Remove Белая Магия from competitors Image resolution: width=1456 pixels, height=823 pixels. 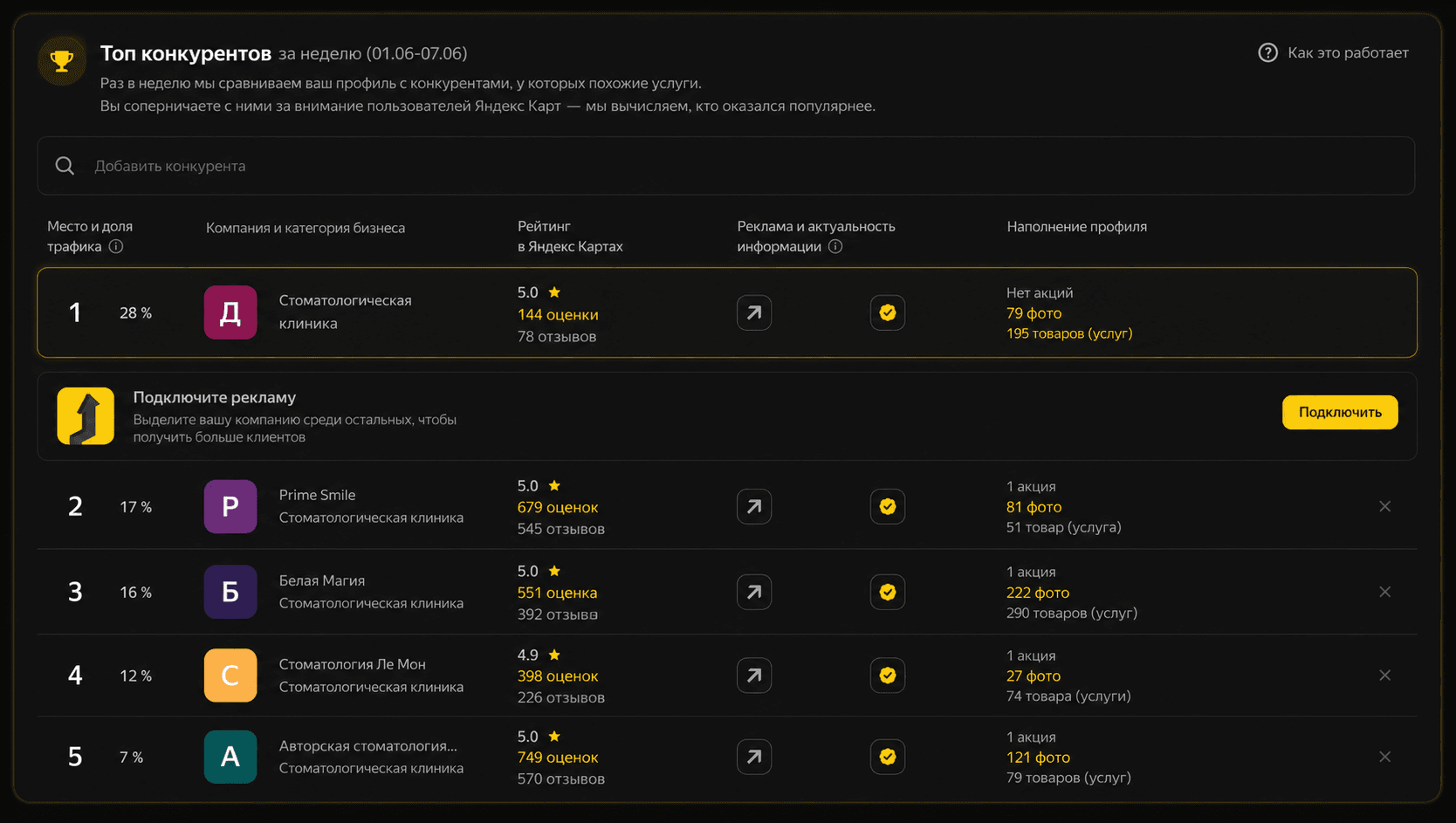(1385, 592)
